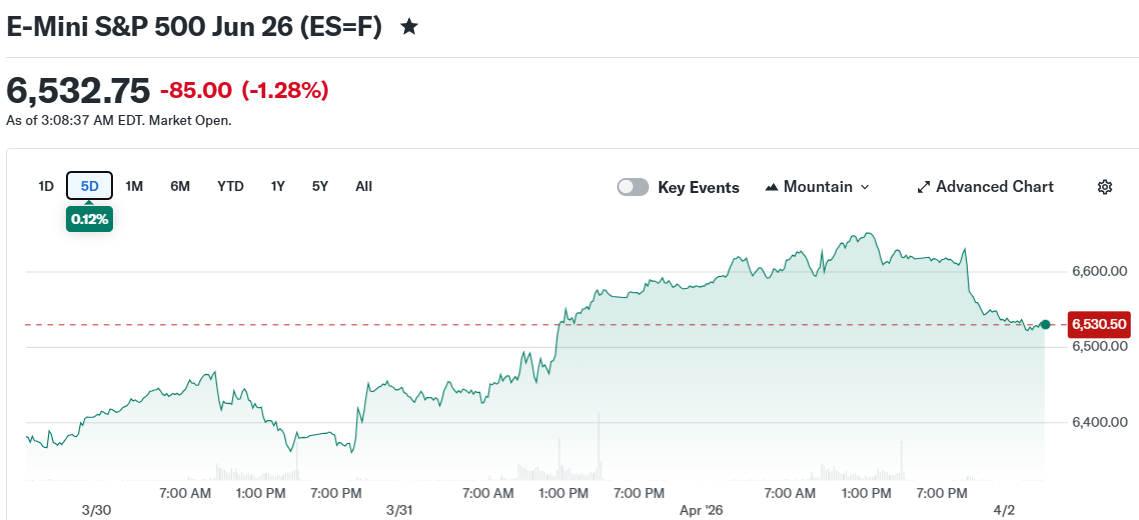Click the green last-price dot on chart
The width and height of the screenshot is (1139, 520).
point(1045,325)
